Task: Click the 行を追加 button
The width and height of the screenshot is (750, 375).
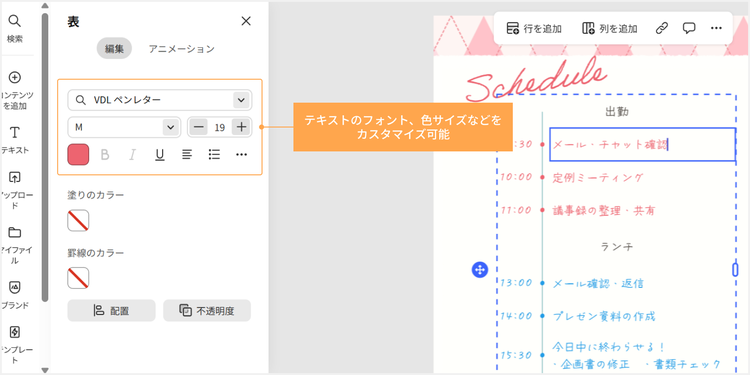Action: pos(534,29)
